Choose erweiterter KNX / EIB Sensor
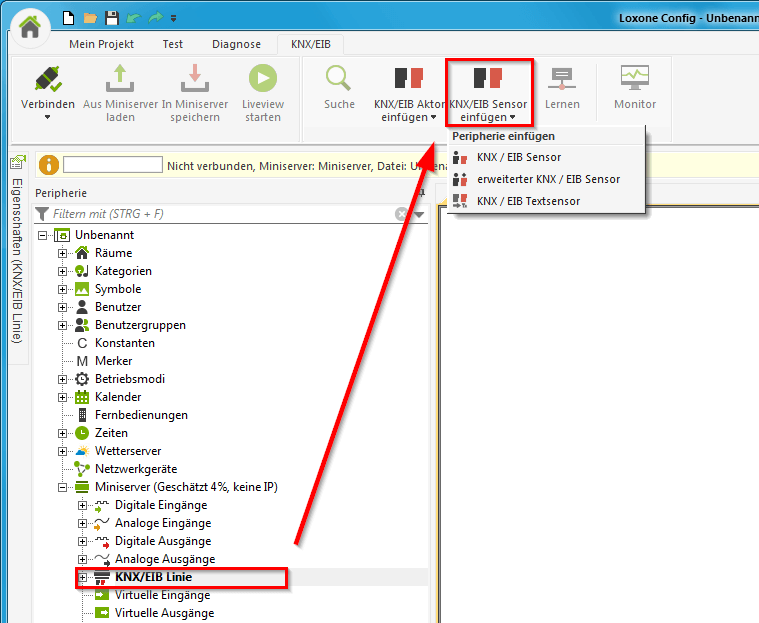Image resolution: width=759 pixels, height=623 pixels. 548,179
